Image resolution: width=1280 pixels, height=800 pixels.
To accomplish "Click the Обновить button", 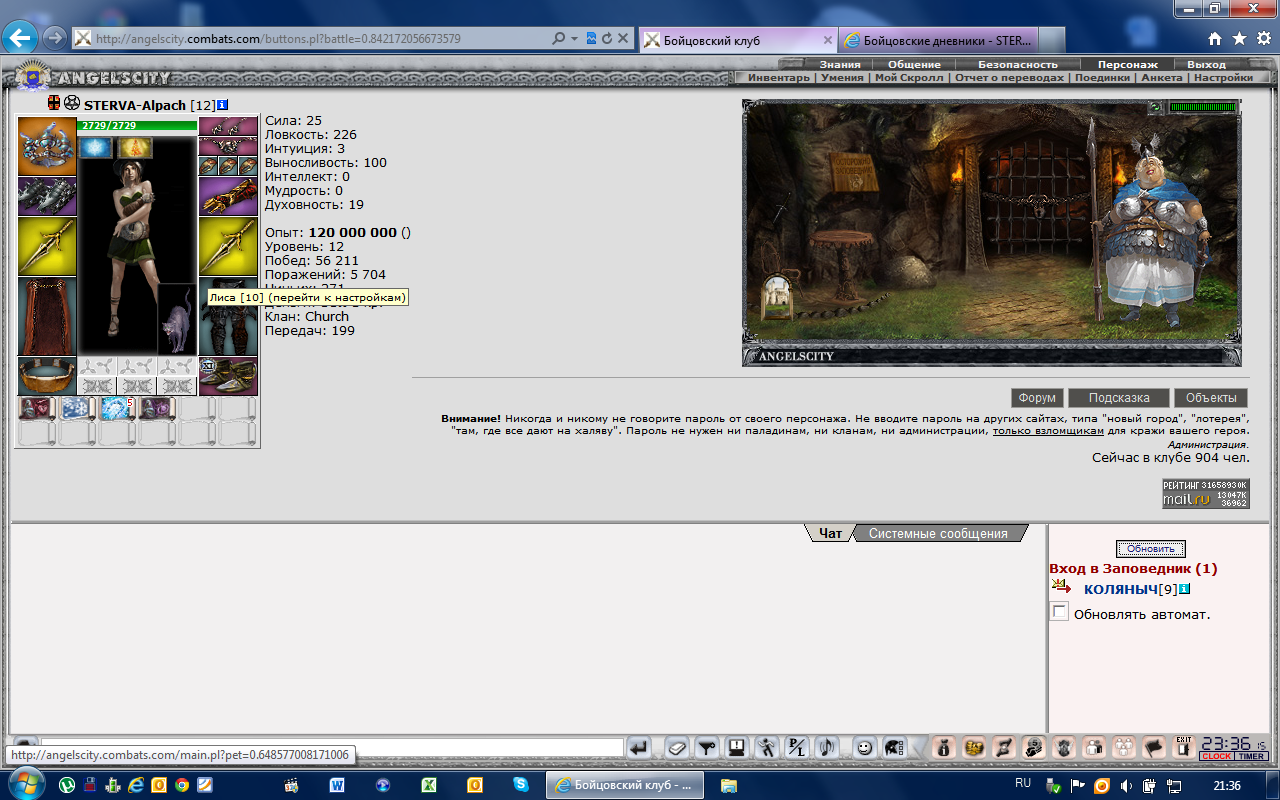I will click(1151, 549).
